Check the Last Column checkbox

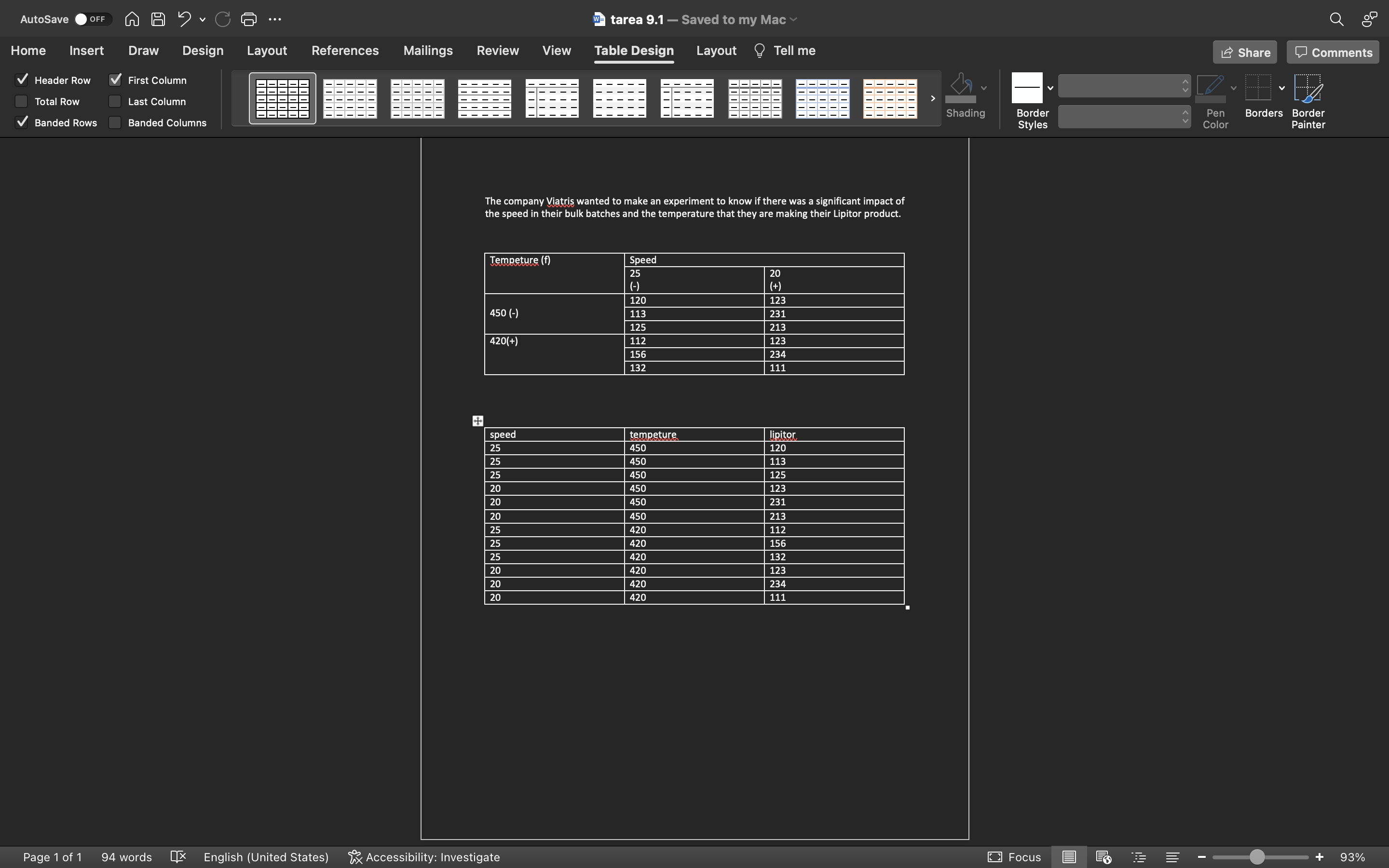coord(115,102)
